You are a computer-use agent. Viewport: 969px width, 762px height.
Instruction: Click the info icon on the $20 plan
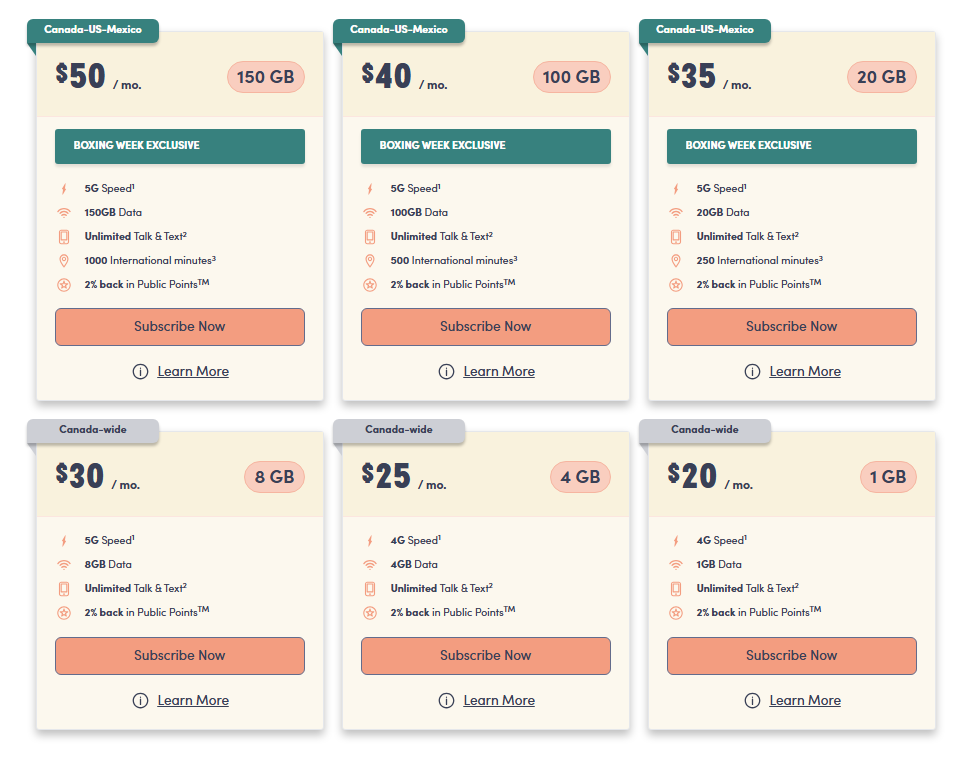[x=752, y=700]
